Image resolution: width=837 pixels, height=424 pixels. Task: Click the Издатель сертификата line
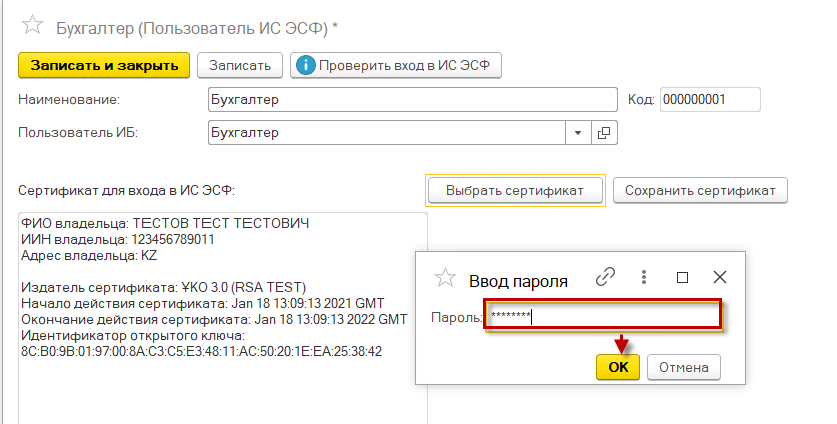[x=163, y=287]
